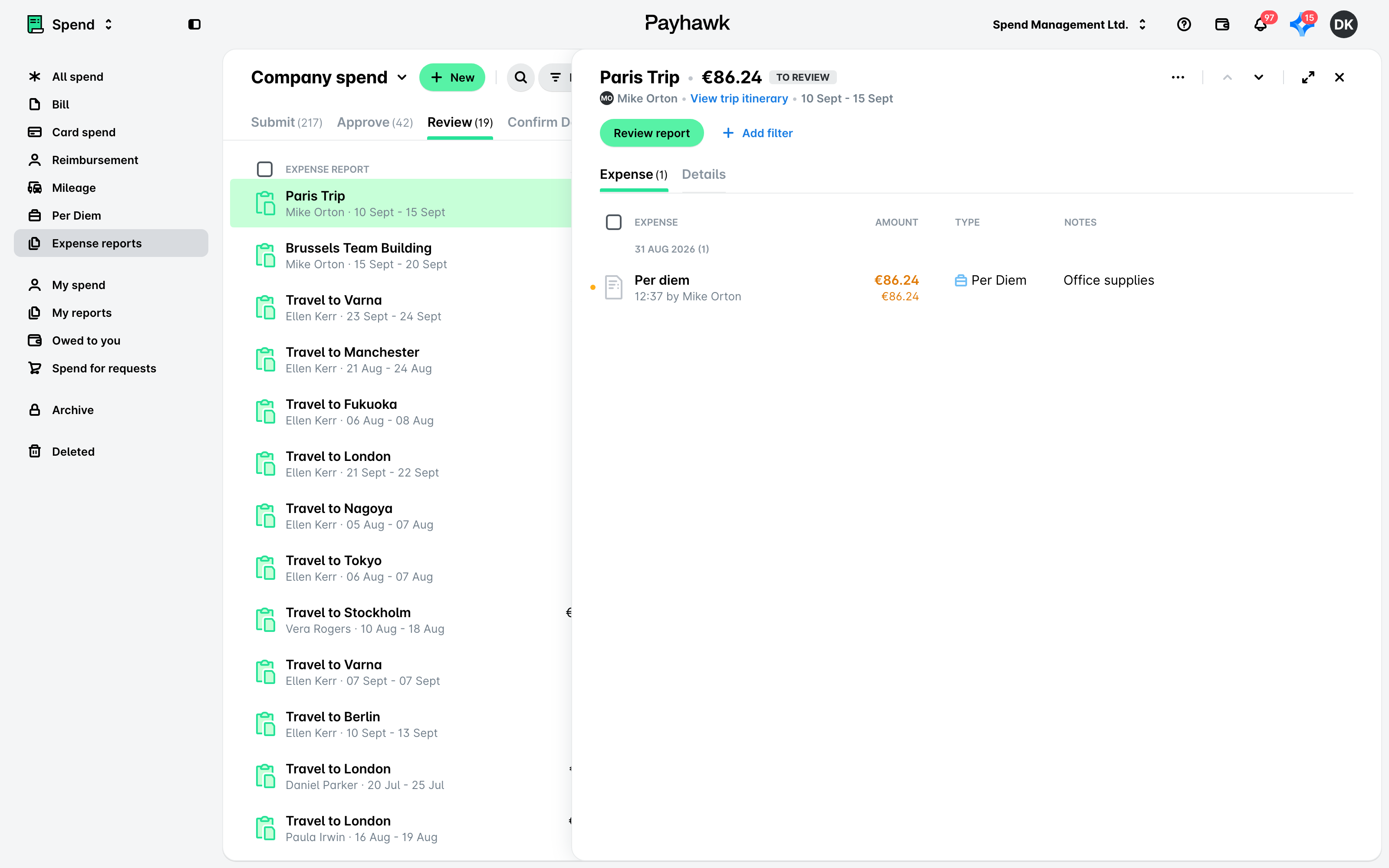Click the Per diem document icon
The image size is (1389, 868).
[614, 287]
